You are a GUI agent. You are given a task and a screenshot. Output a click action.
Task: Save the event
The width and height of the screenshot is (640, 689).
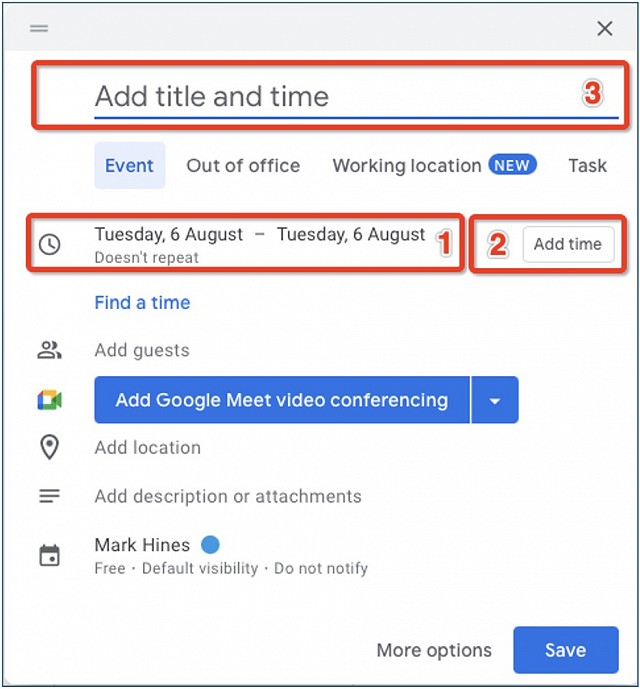(564, 650)
